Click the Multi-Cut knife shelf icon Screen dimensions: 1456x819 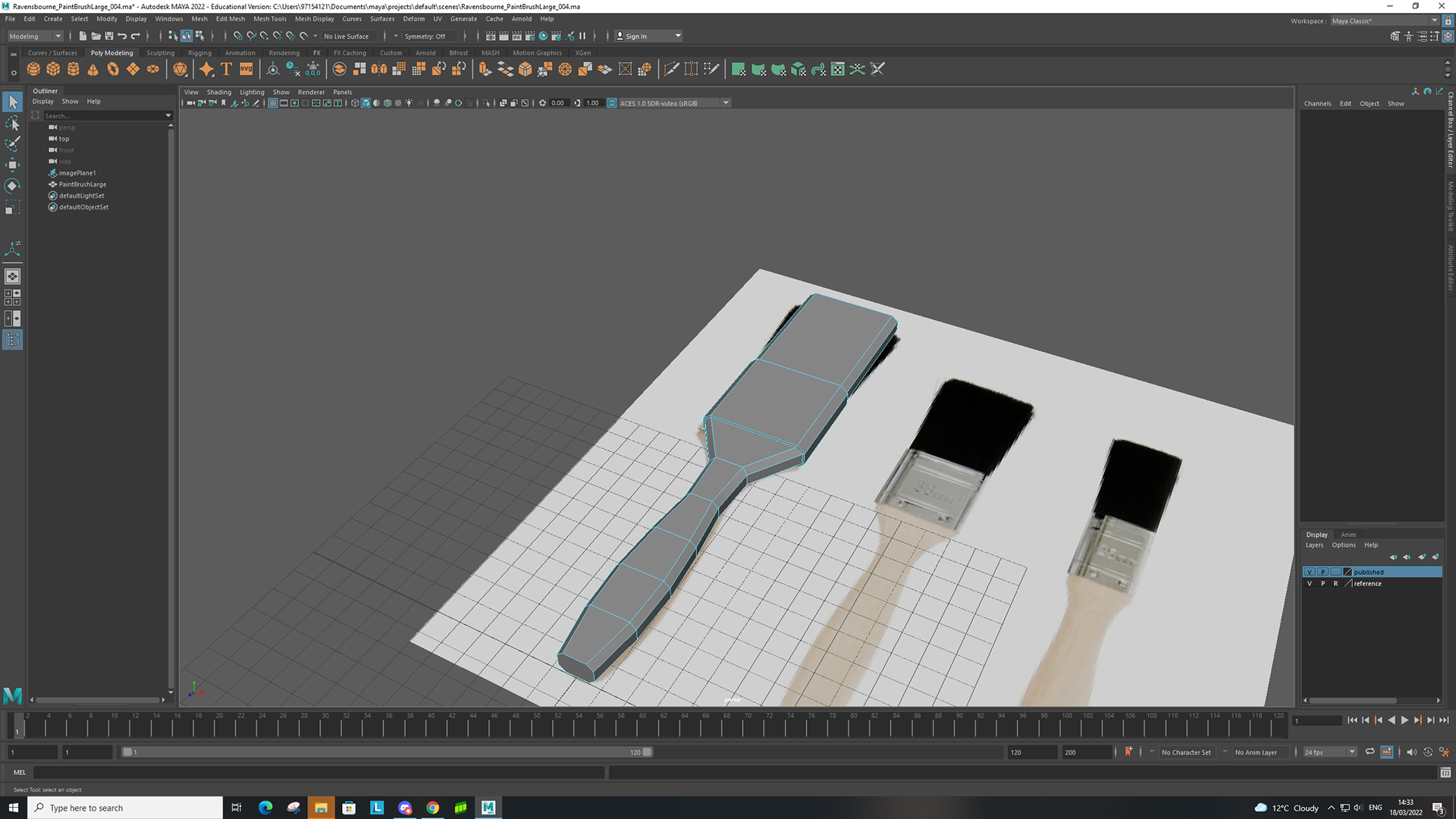pos(670,69)
